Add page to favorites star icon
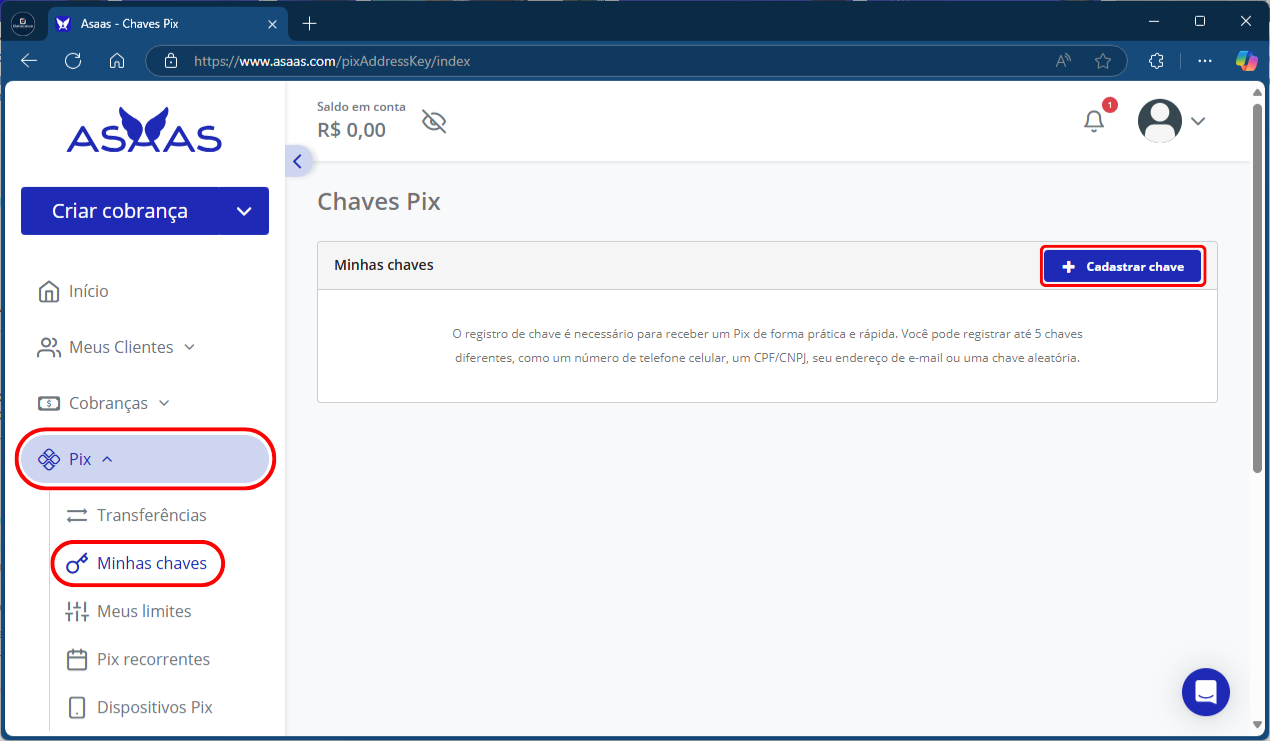The image size is (1270, 741). point(1103,61)
